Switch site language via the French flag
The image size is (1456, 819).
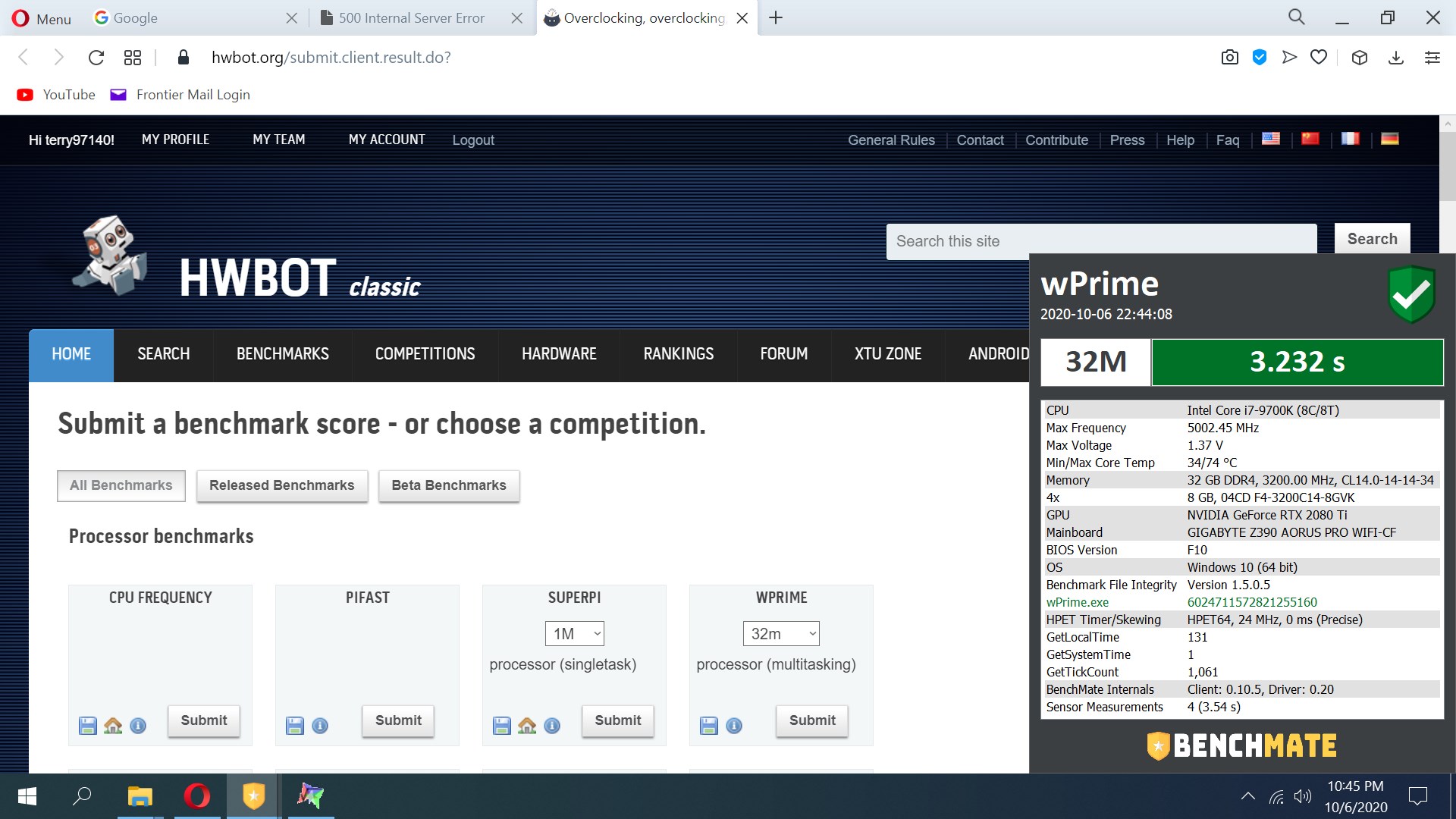[x=1350, y=139]
